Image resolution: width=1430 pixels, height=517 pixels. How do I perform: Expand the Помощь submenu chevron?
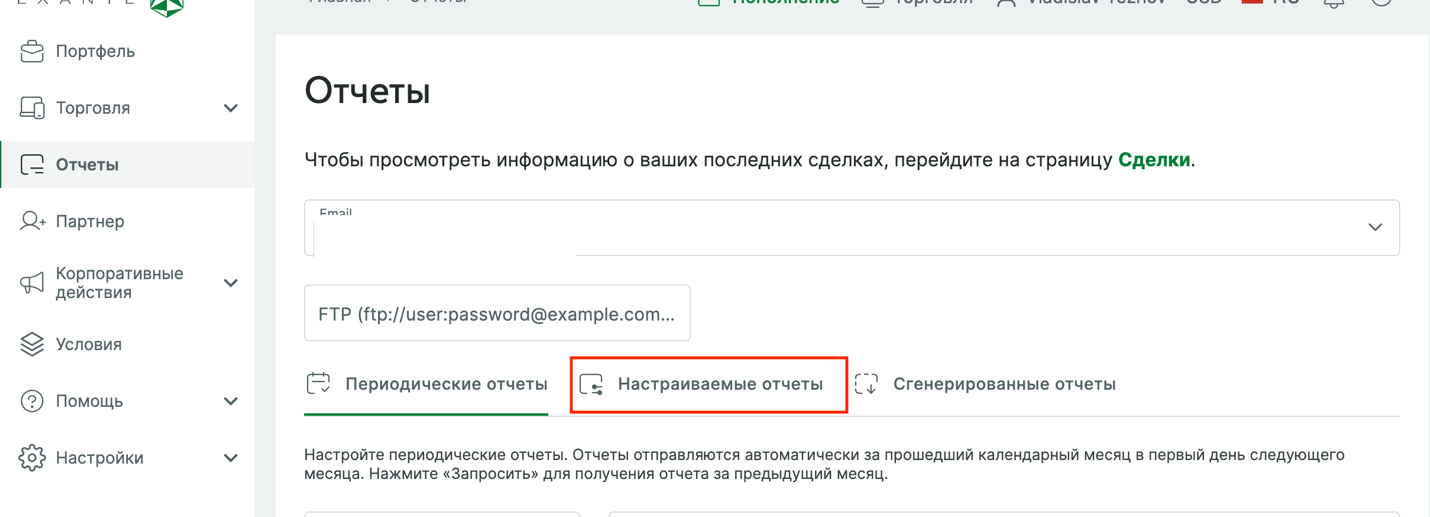(x=231, y=401)
